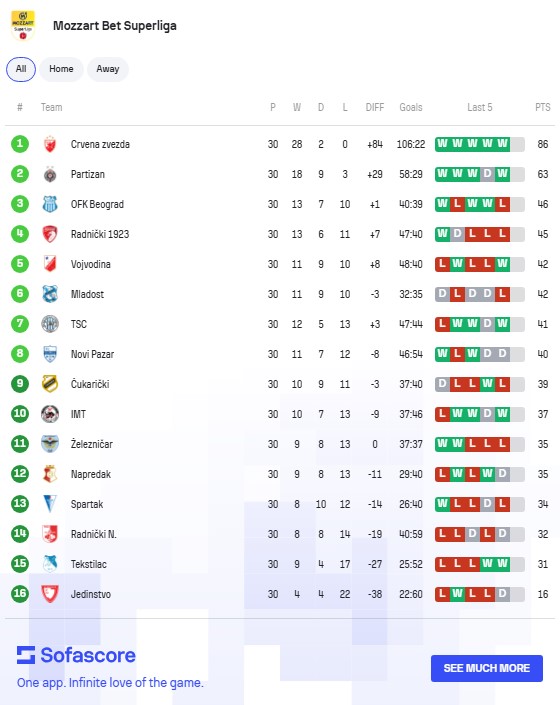Click the SEE MUCH MORE button
This screenshot has height=705, width=560.
click(x=487, y=668)
